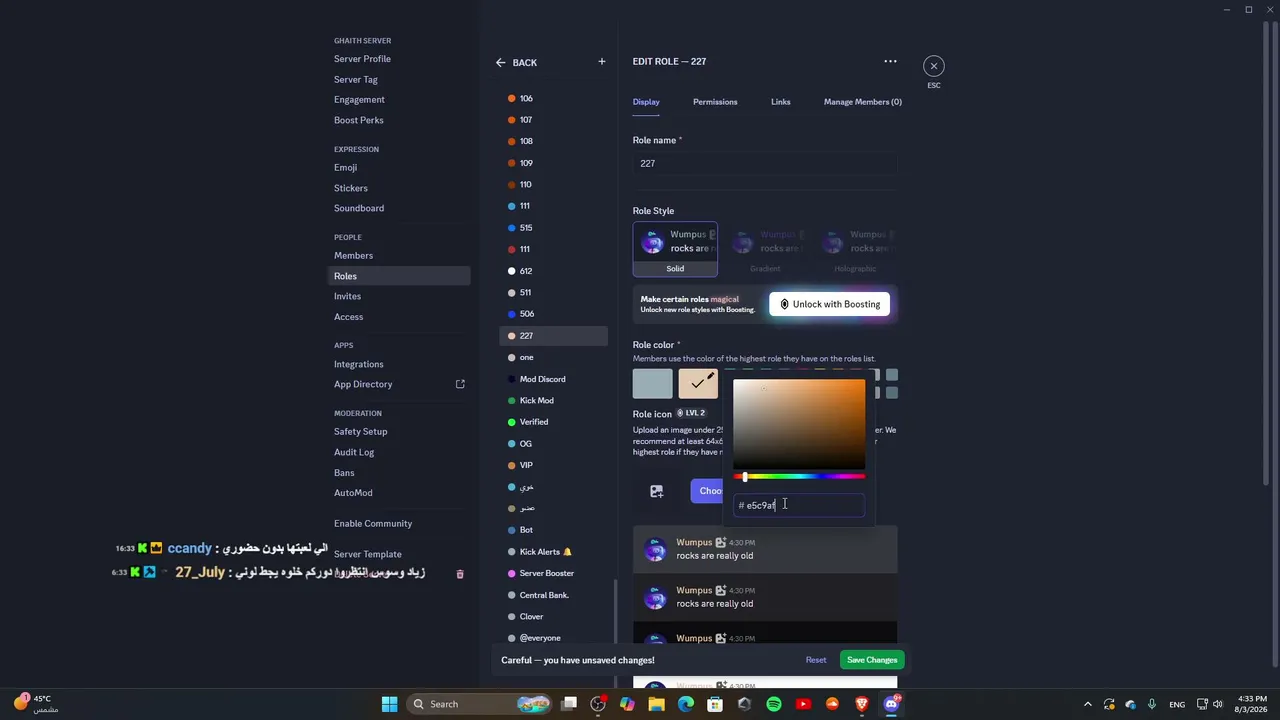Open Microsoft Edge from the taskbar
The image size is (1280, 720).
[685, 704]
